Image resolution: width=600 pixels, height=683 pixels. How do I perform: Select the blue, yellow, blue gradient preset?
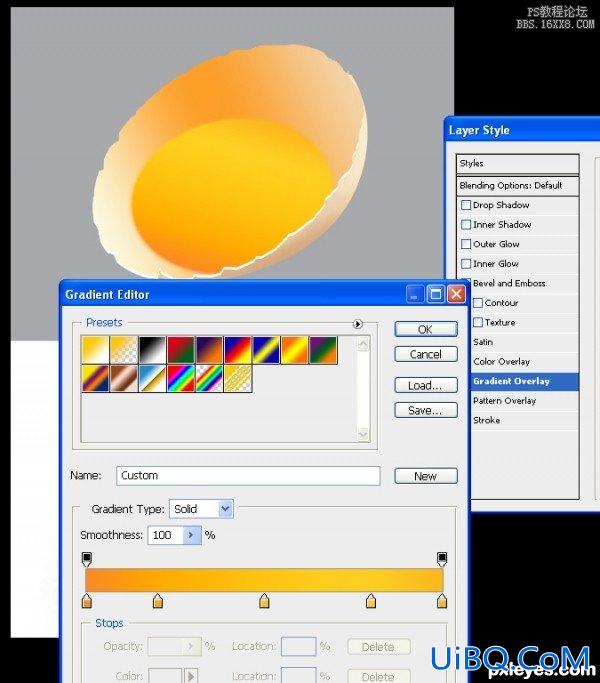point(266,350)
